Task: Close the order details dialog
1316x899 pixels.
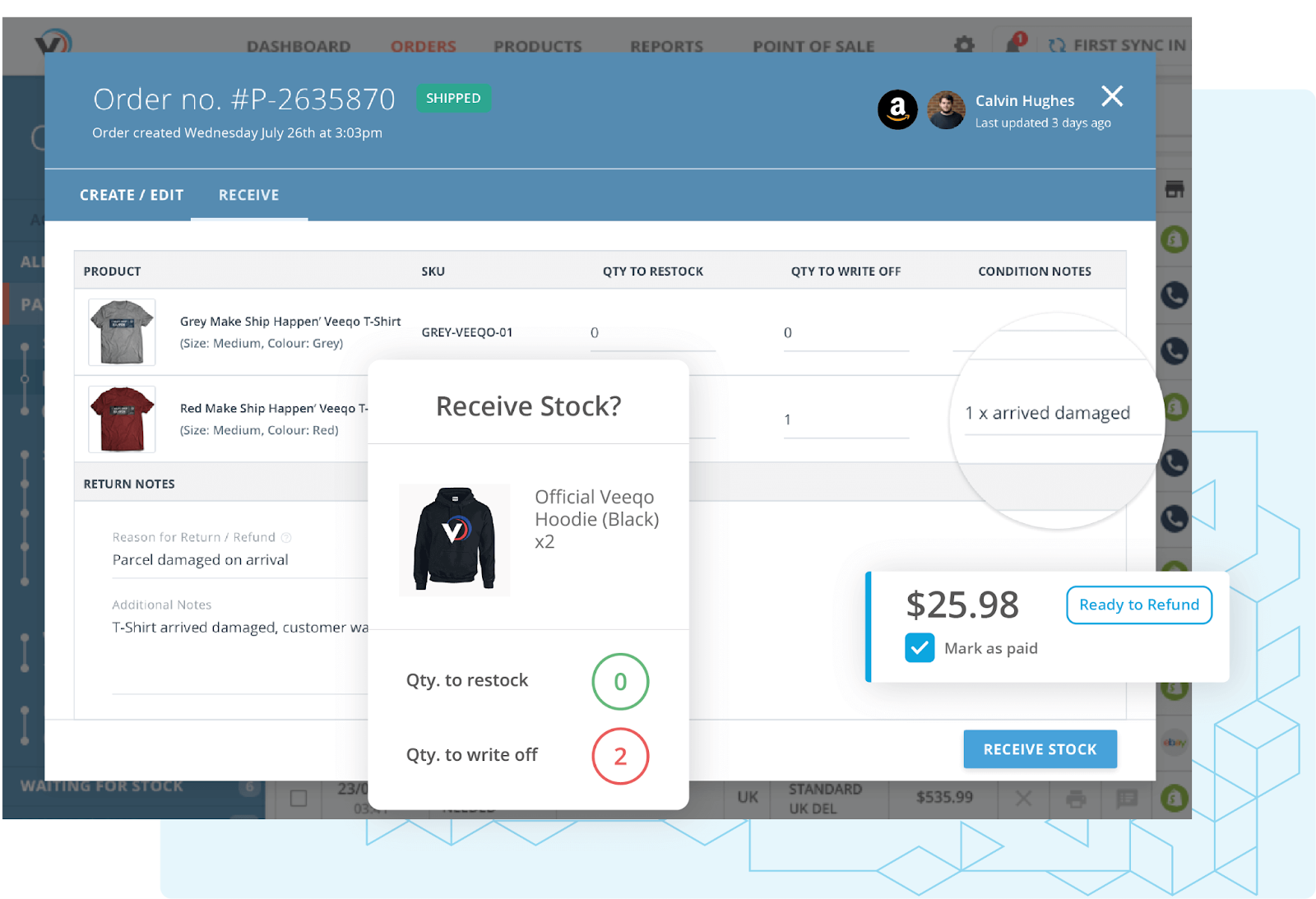Action: coord(1112,96)
